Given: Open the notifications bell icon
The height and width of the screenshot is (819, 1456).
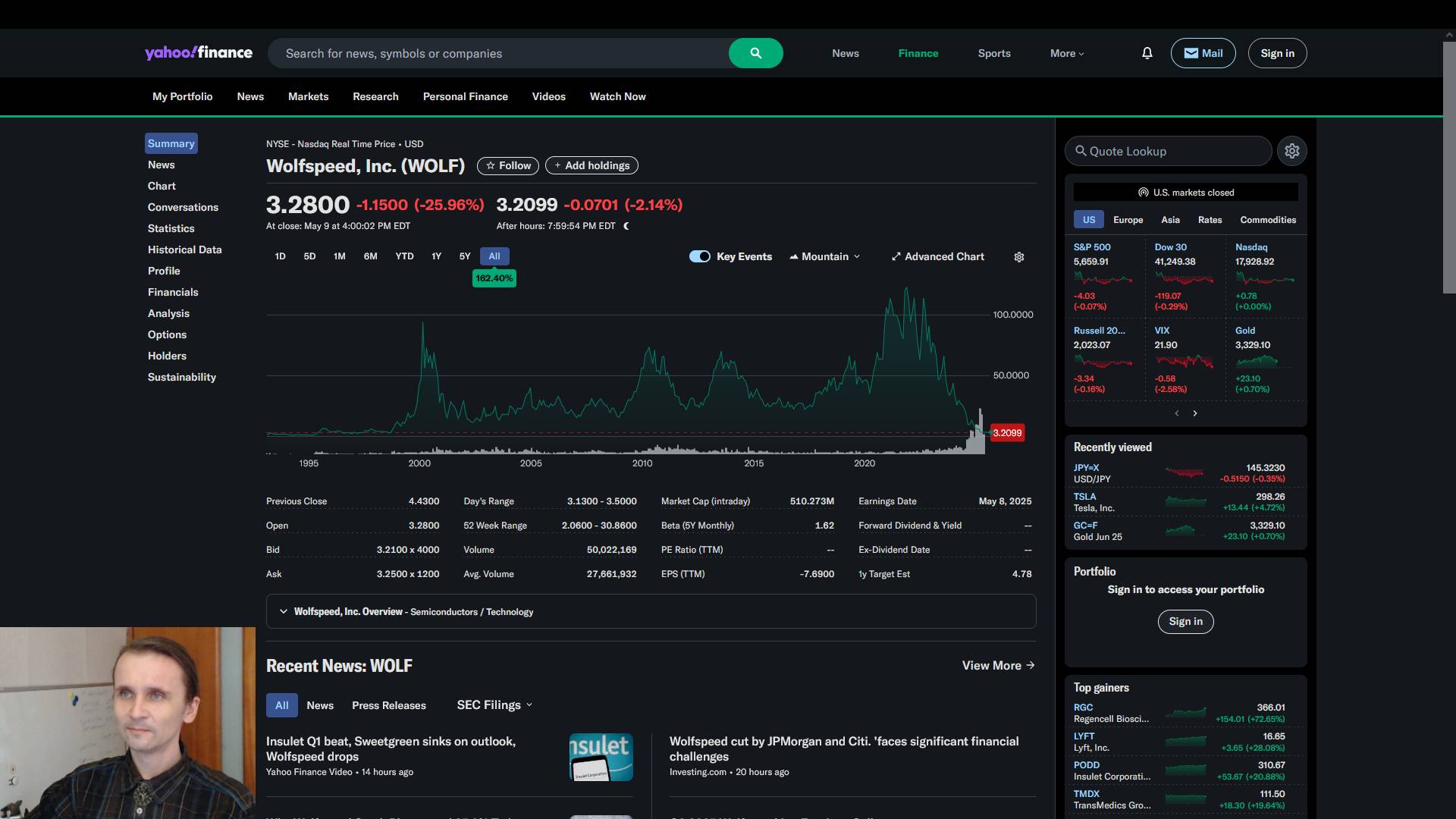Looking at the screenshot, I should pyautogui.click(x=1147, y=53).
